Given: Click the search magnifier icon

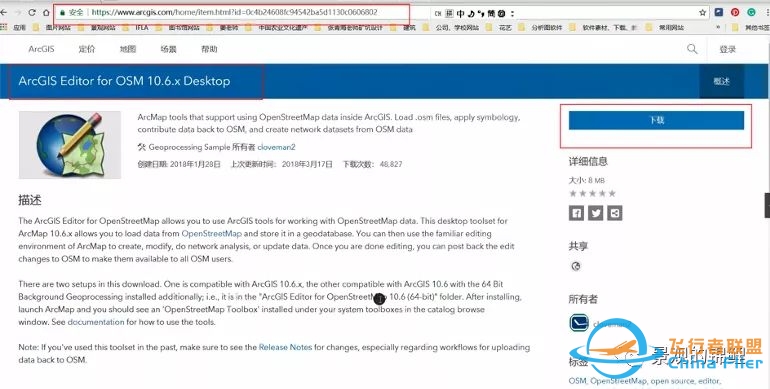Looking at the screenshot, I should click(692, 49).
